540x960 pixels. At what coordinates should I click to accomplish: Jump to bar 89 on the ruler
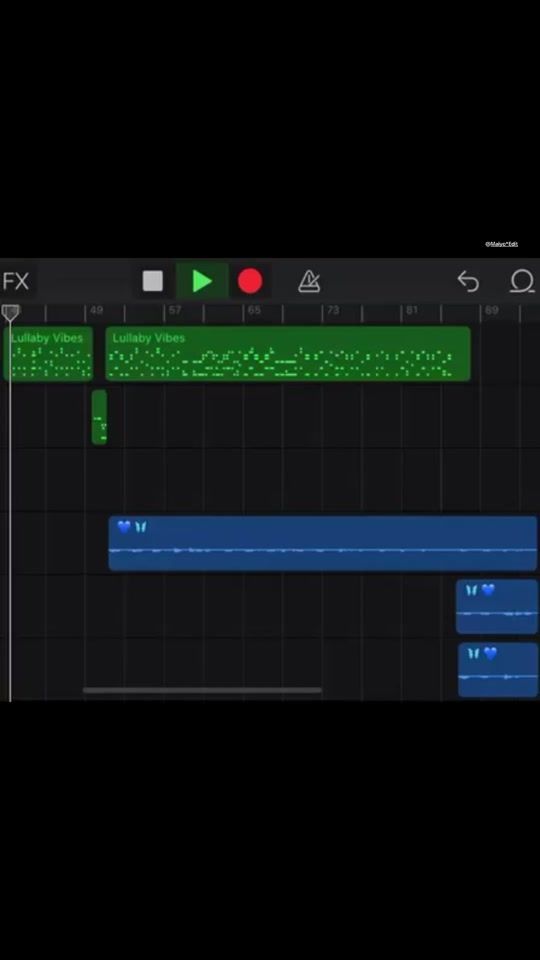(x=492, y=310)
